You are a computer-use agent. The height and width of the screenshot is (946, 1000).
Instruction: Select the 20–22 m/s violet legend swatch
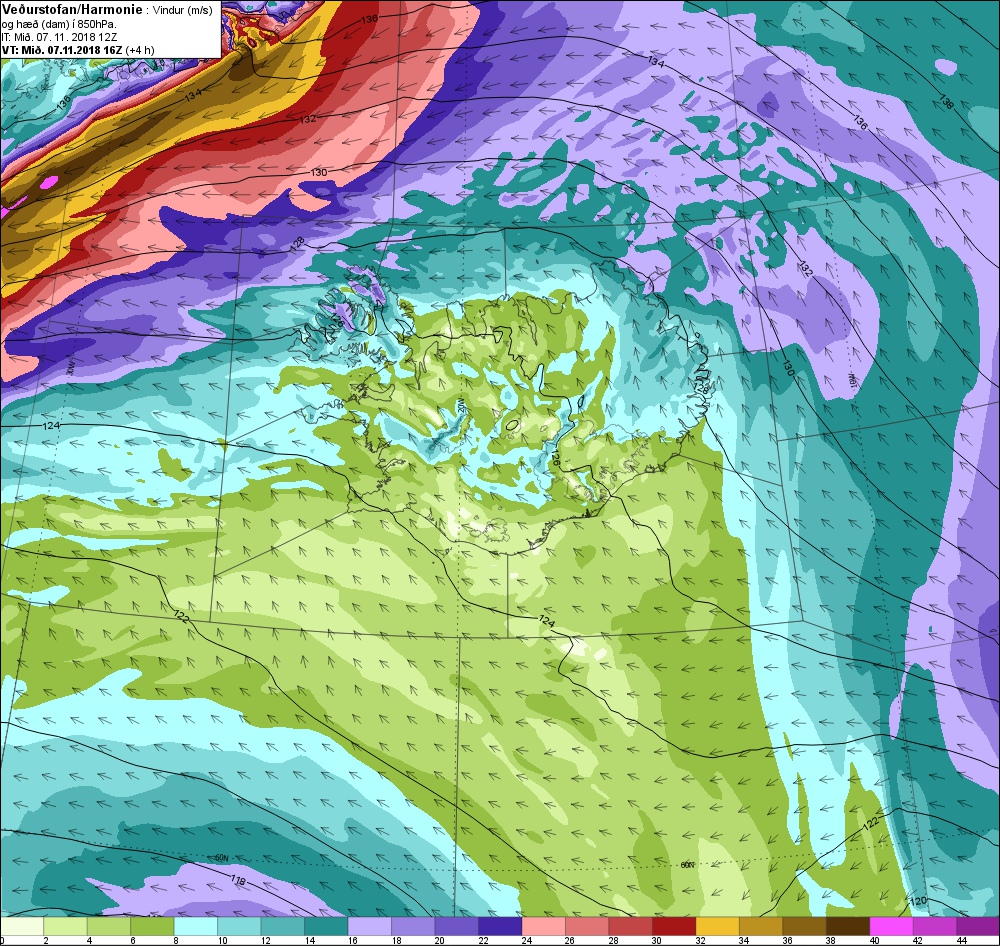tap(456, 926)
